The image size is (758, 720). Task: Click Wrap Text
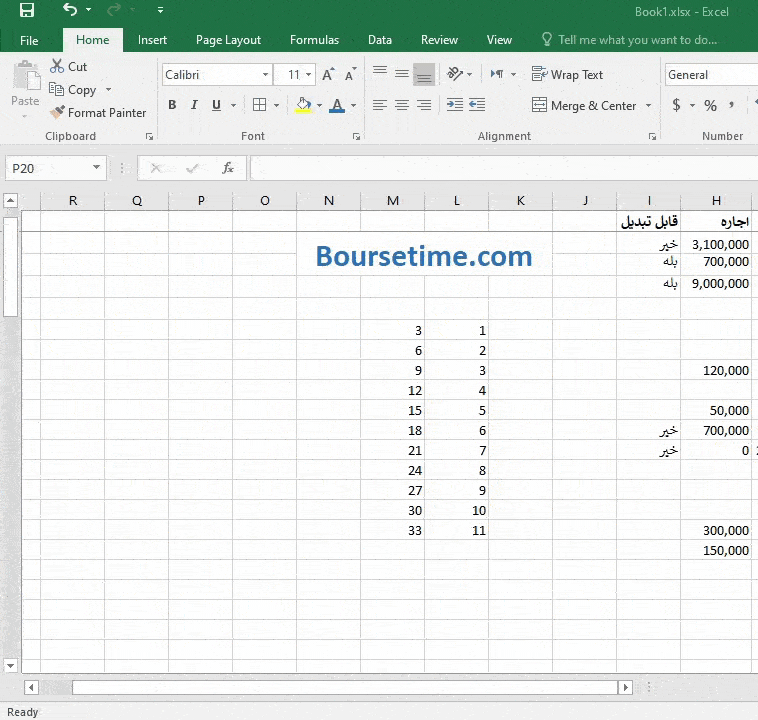[568, 74]
